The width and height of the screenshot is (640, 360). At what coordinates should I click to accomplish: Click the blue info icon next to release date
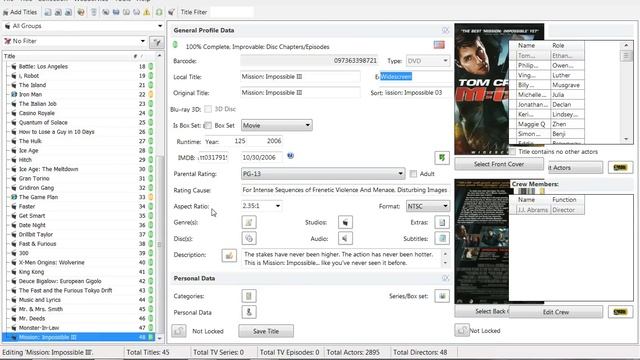(290, 156)
